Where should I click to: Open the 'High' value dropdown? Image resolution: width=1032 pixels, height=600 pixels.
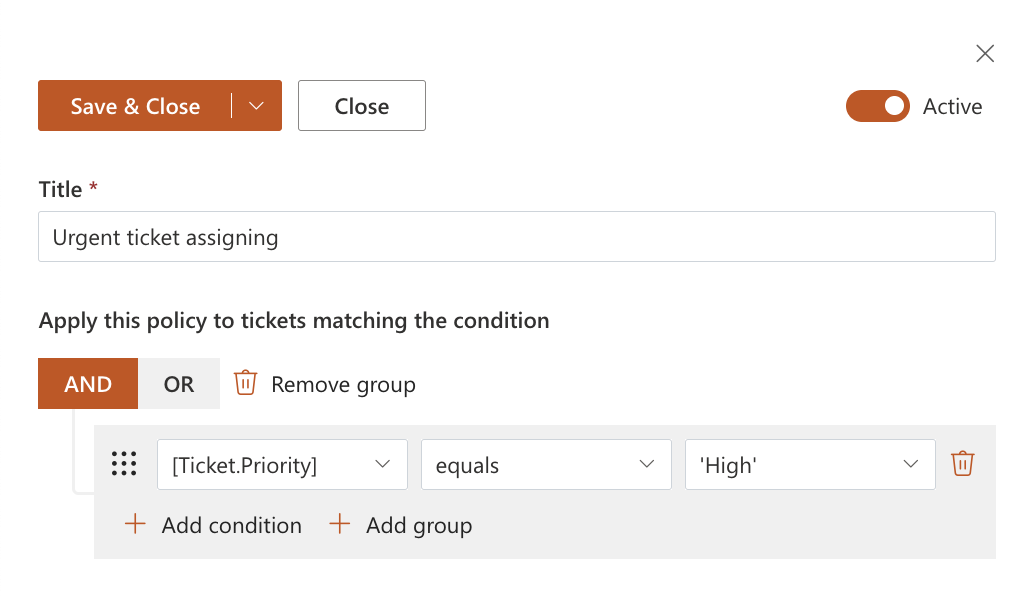coord(810,465)
